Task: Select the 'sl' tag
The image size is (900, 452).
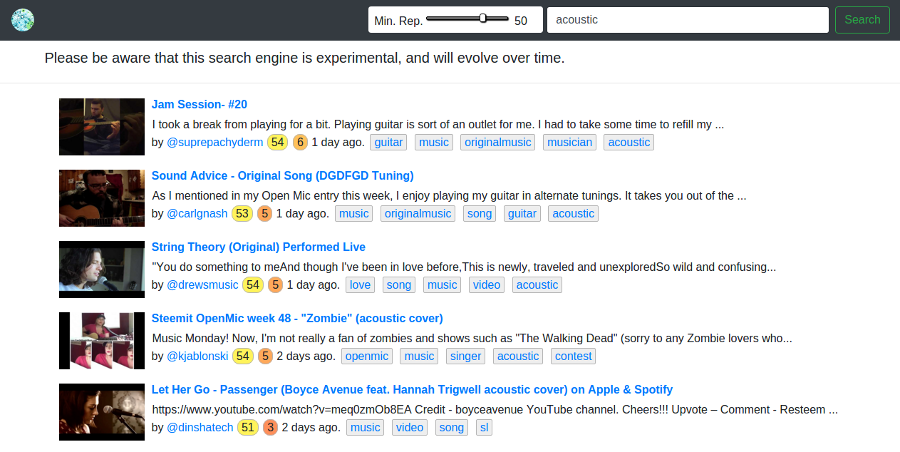Action: tap(484, 427)
